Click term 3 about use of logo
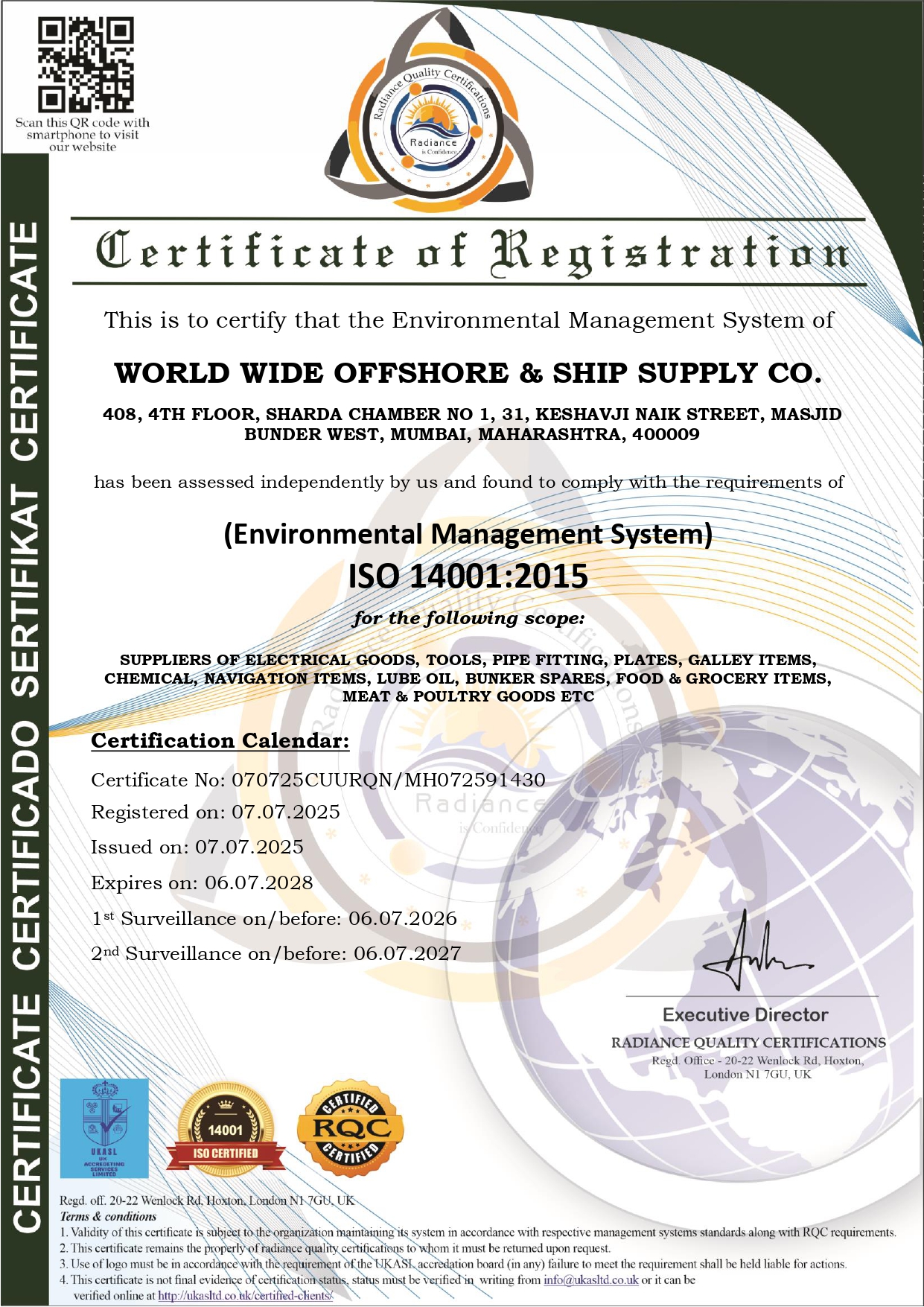924x1307 pixels. click(453, 1264)
